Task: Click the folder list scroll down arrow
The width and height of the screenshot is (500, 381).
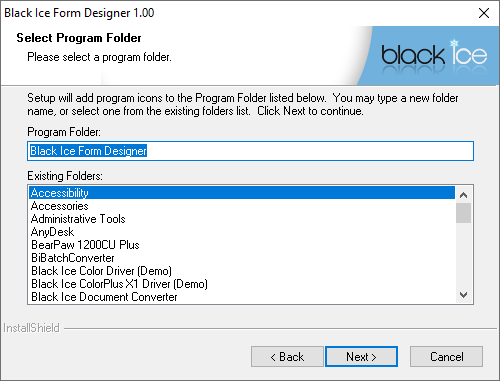Action: coord(464,295)
